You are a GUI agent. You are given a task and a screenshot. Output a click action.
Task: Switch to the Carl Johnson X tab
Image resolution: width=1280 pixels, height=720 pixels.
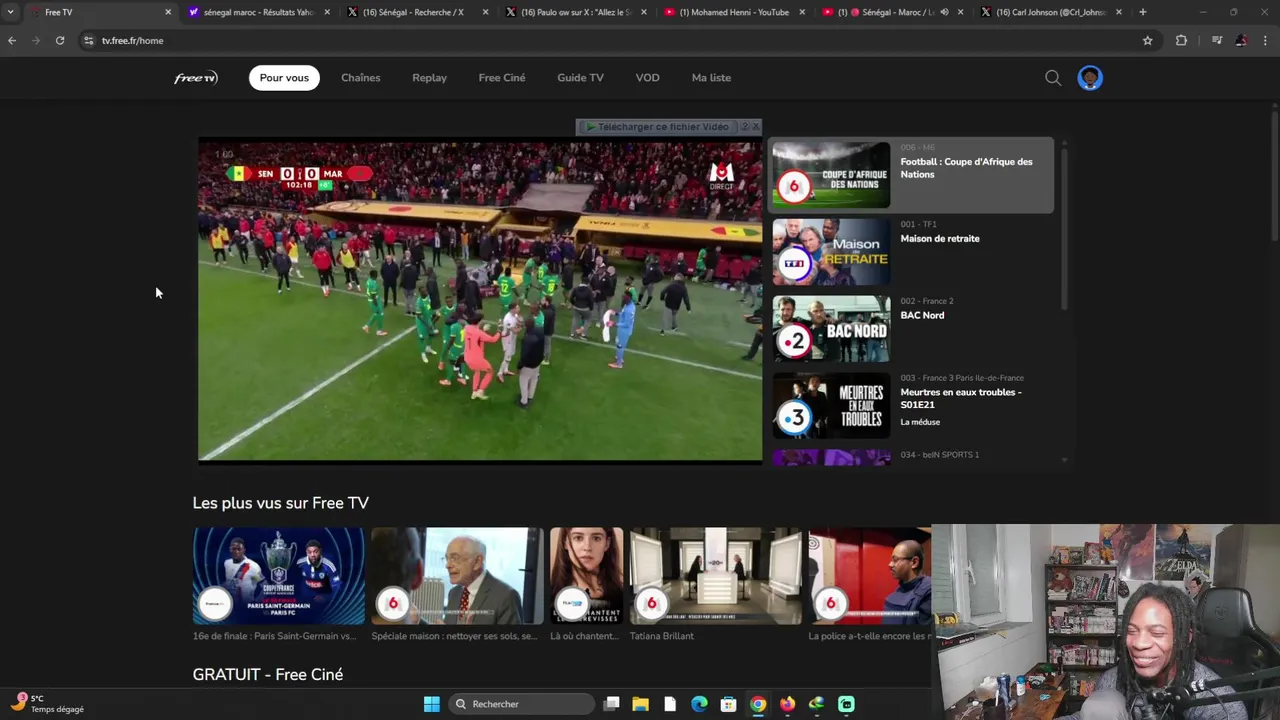point(1050,12)
